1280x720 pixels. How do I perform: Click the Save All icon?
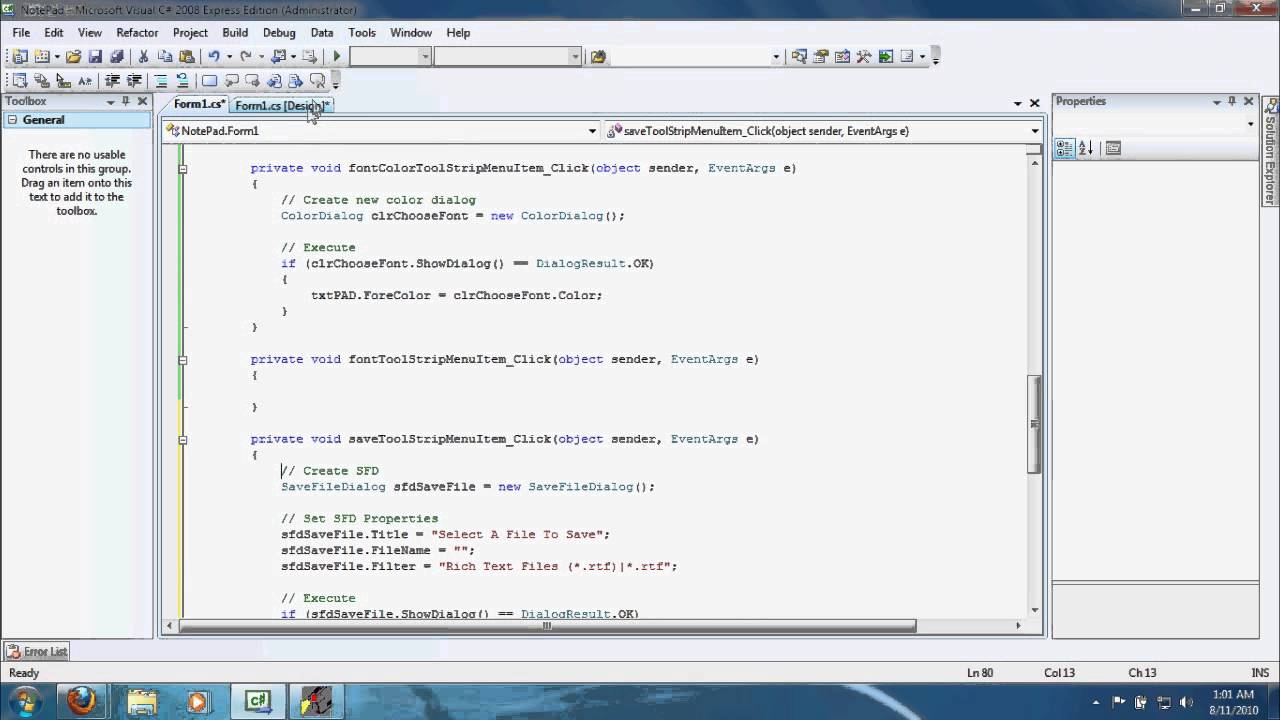(116, 57)
